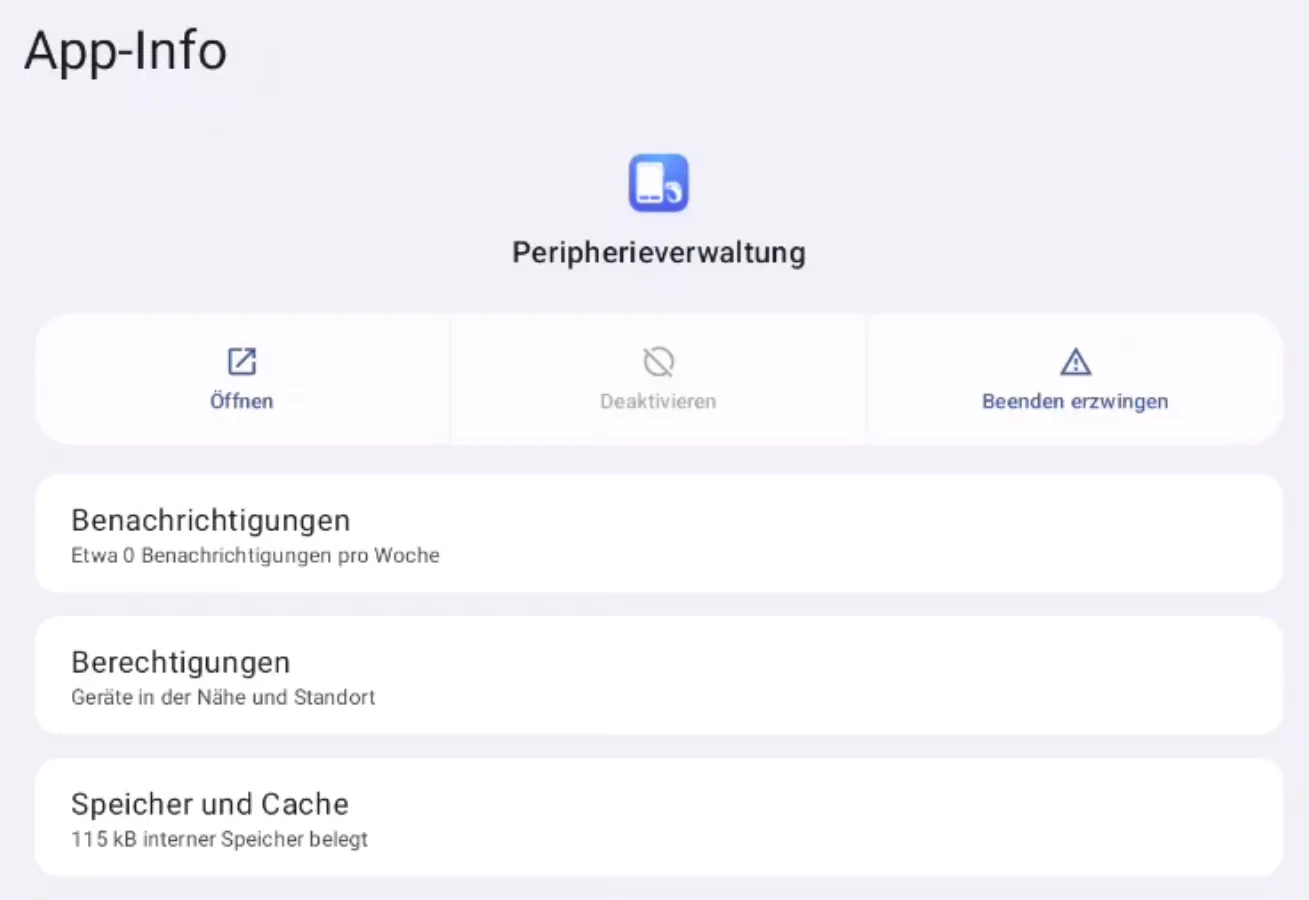Viewport: 1309px width, 900px height.
Task: Click the Öffnen external-link icon
Action: [x=242, y=361]
